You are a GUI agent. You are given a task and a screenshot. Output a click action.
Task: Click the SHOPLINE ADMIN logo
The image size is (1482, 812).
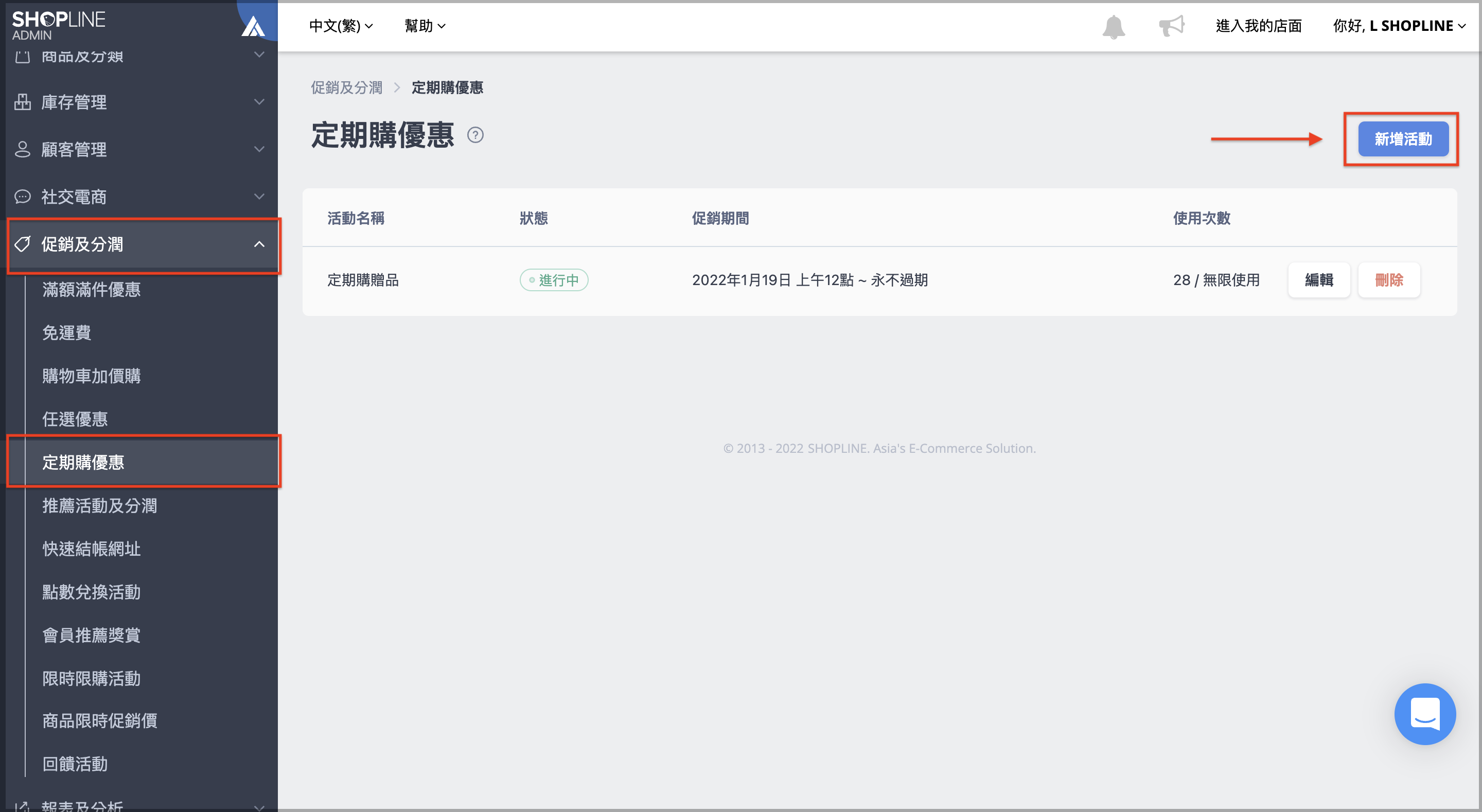point(59,26)
